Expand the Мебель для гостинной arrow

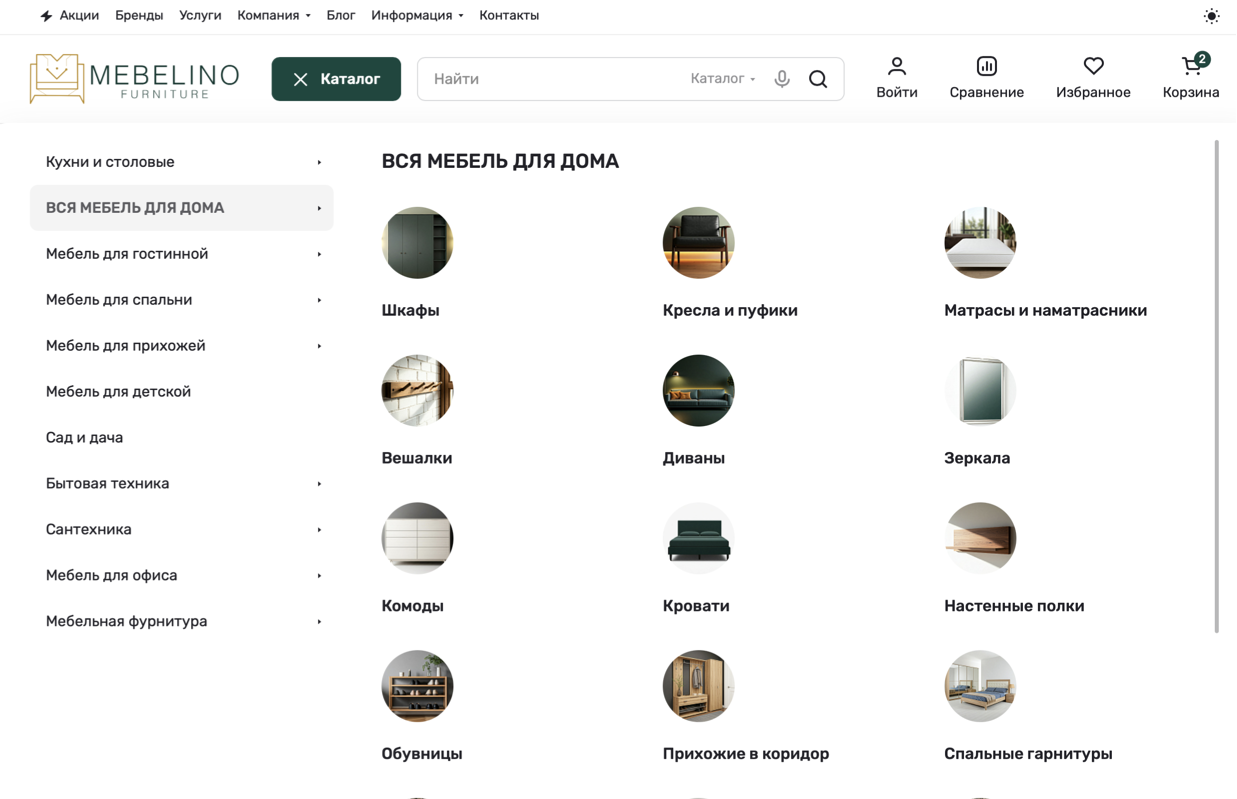tap(319, 254)
